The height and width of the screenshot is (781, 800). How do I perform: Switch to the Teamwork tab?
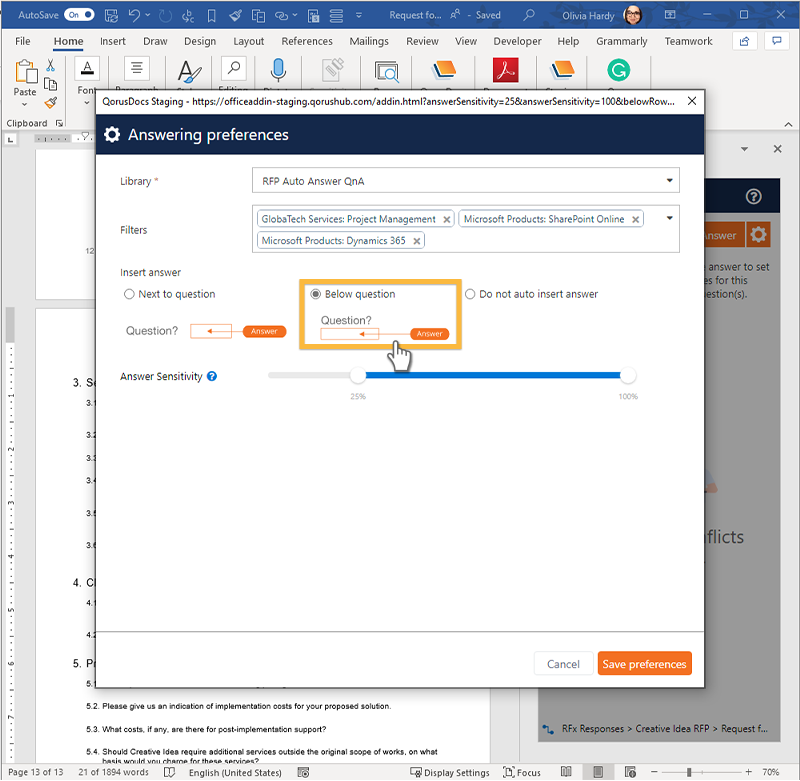point(688,41)
